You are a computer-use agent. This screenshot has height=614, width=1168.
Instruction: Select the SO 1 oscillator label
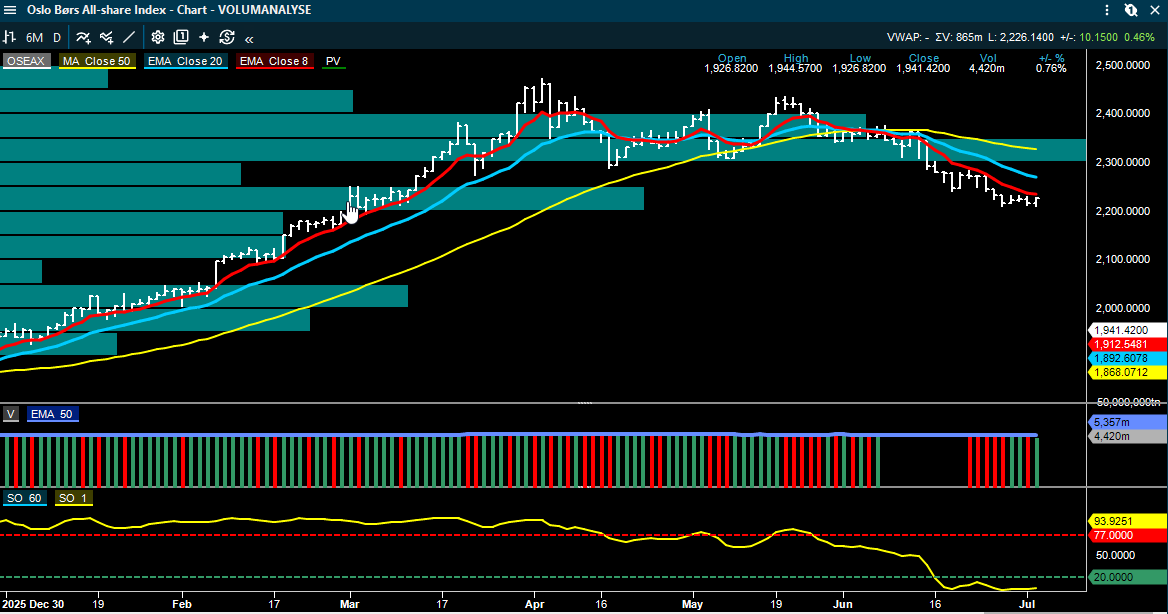[x=73, y=498]
